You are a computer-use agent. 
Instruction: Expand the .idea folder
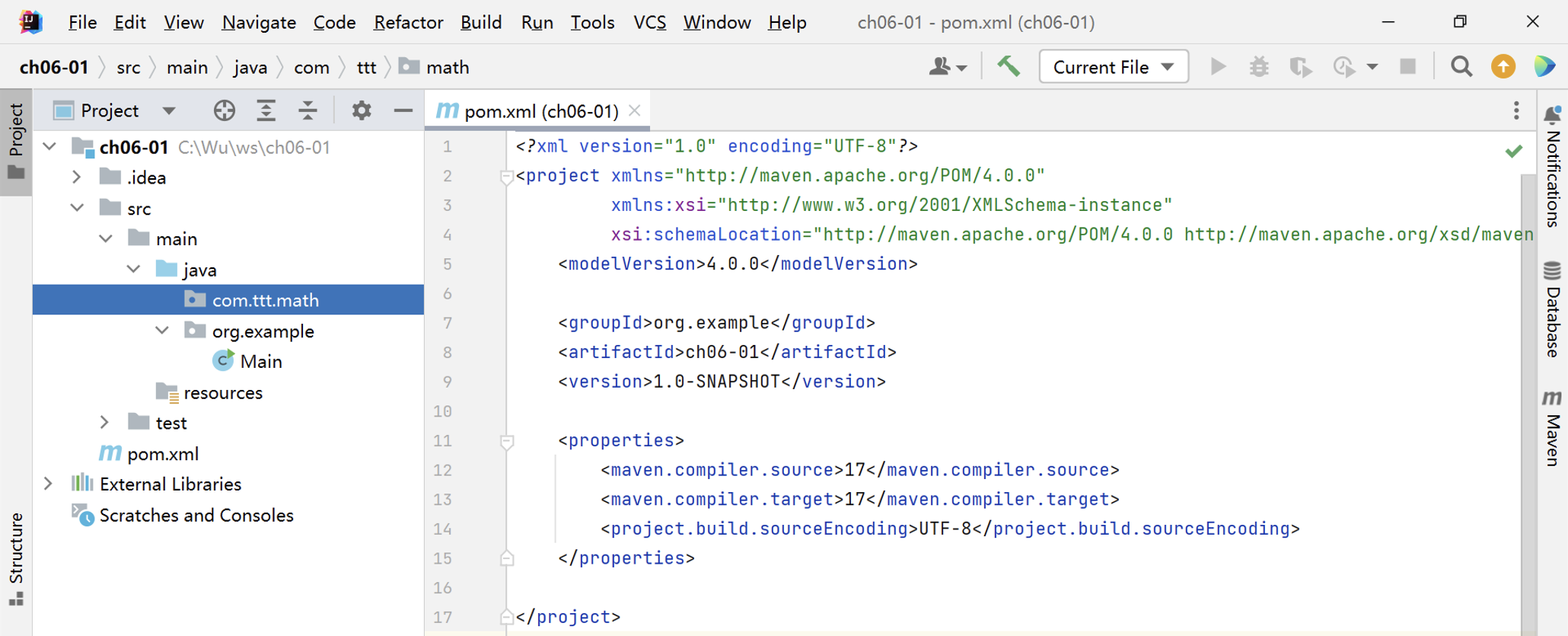(77, 177)
